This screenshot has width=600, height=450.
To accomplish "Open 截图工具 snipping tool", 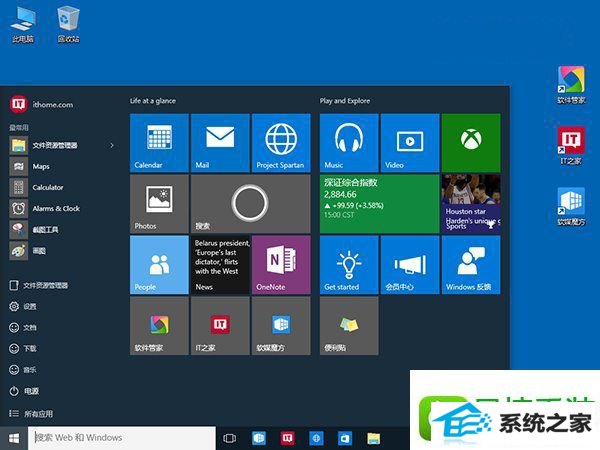I will click(x=61, y=230).
